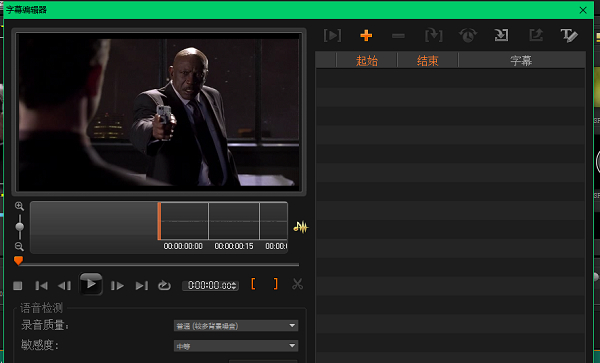The image size is (600, 363).
Task: Open the text options icon
Action: tap(569, 36)
